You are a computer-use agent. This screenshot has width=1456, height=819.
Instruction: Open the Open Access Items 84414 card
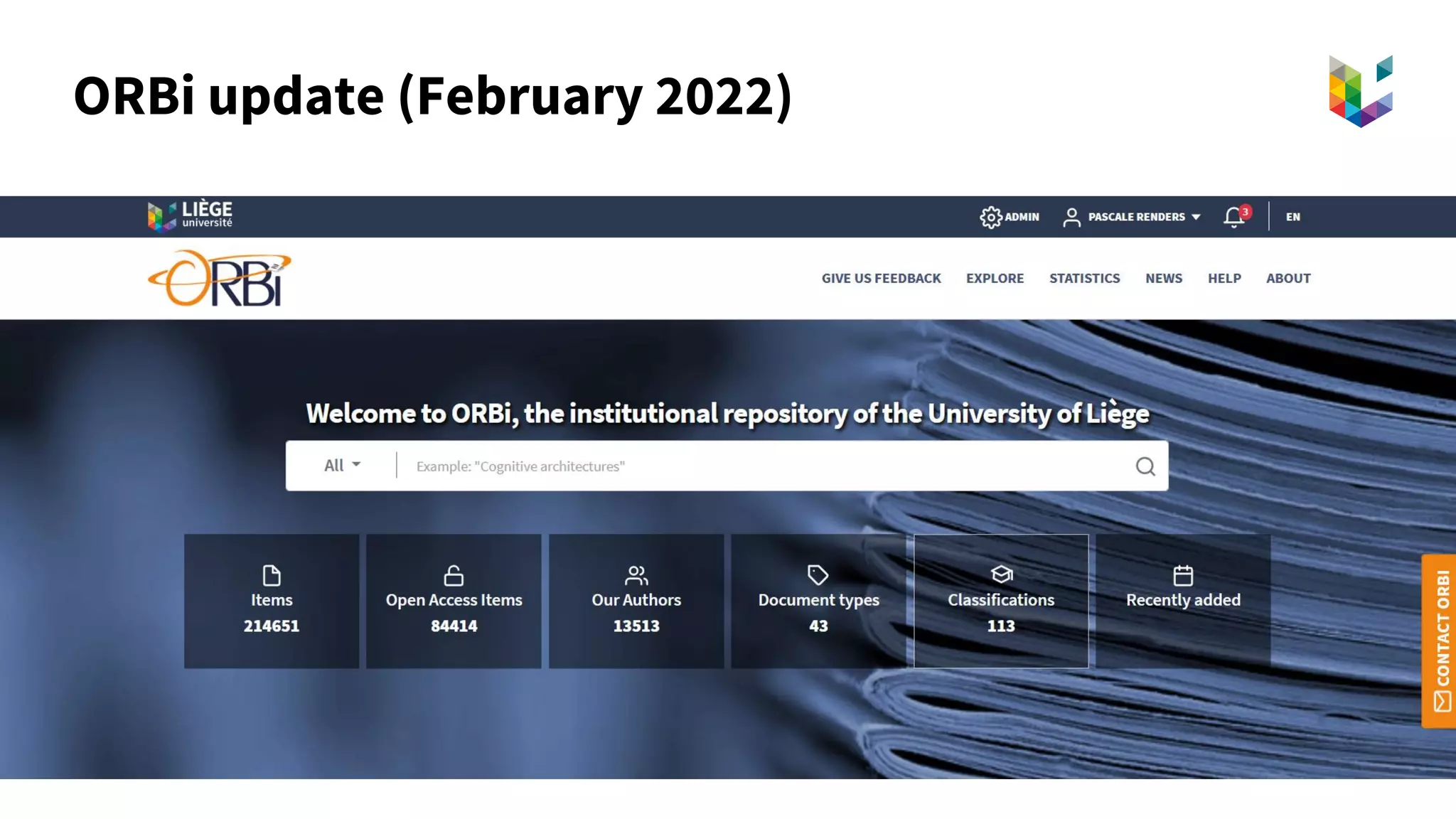(x=454, y=601)
